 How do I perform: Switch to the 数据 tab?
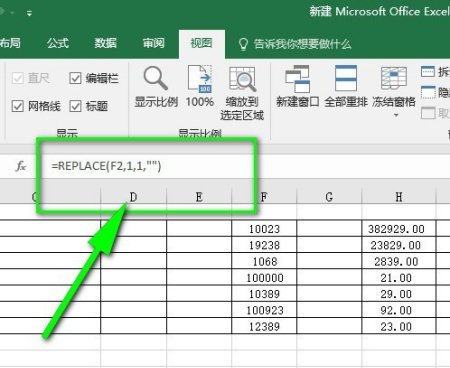click(105, 43)
